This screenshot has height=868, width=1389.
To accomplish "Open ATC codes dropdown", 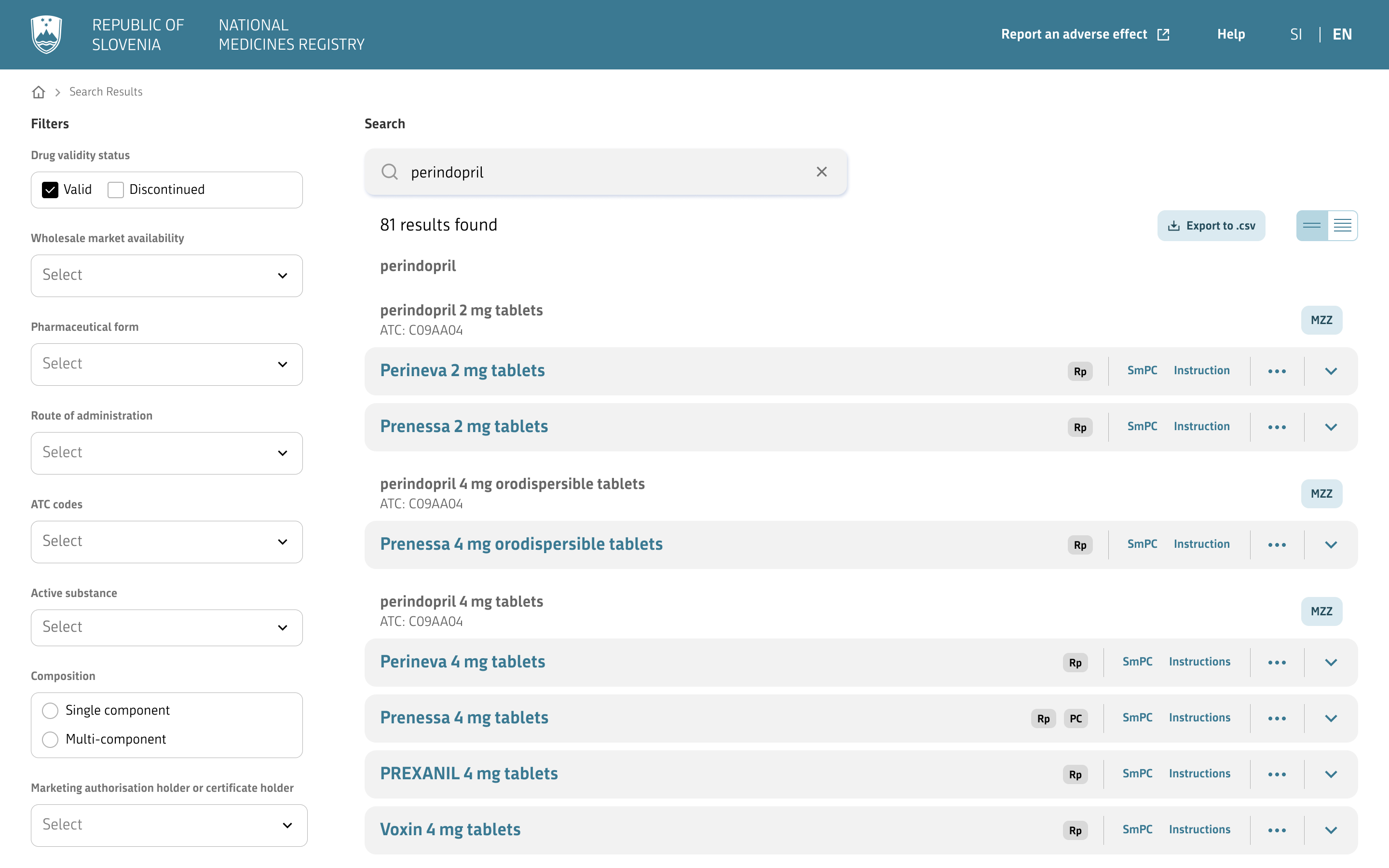I will click(166, 542).
